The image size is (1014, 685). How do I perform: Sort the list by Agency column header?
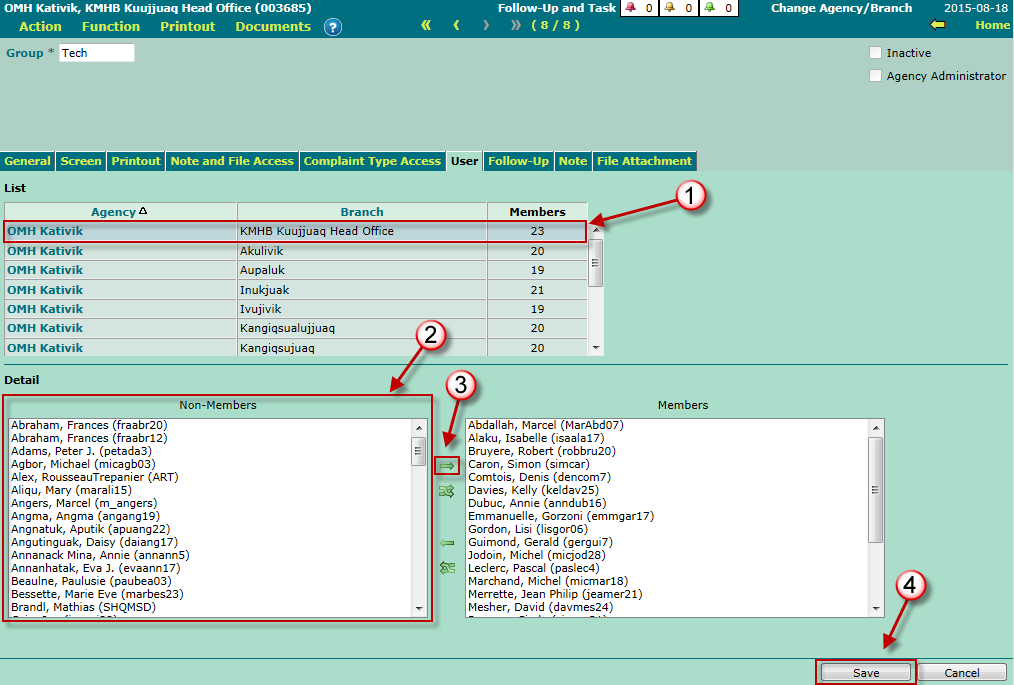point(113,212)
